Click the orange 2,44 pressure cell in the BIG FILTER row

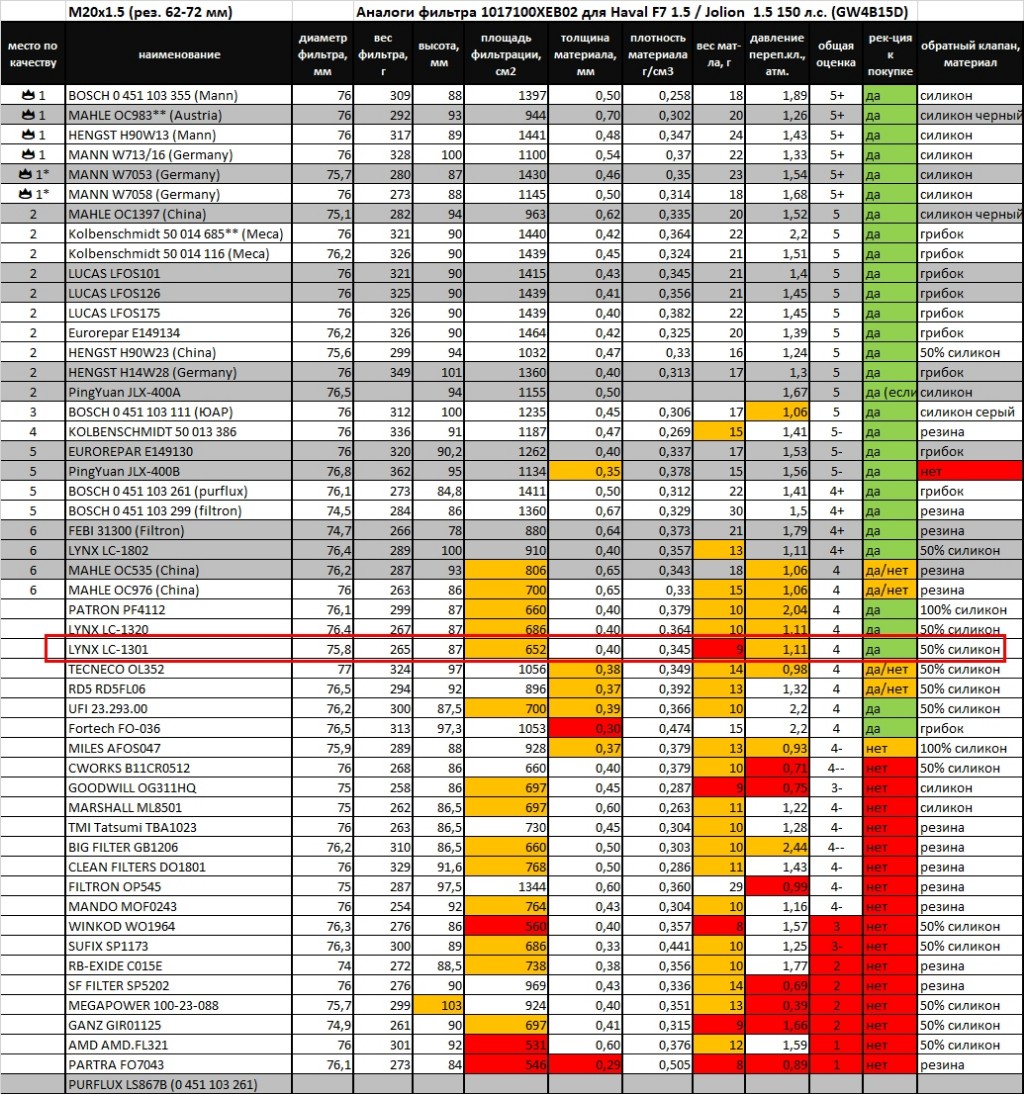777,846
